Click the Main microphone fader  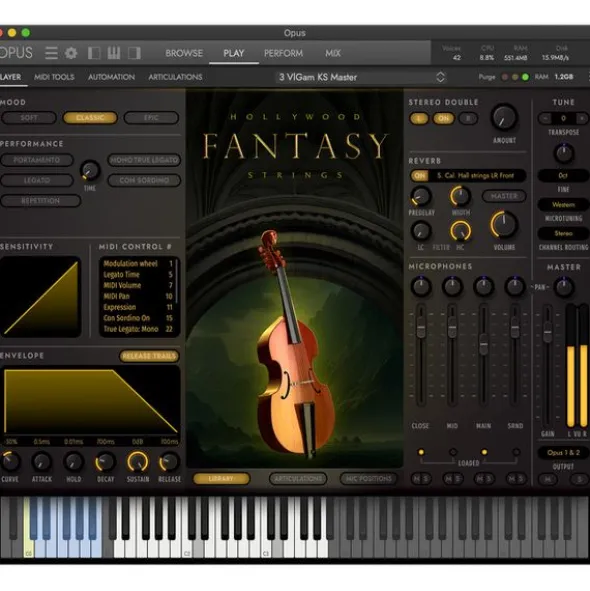point(483,345)
